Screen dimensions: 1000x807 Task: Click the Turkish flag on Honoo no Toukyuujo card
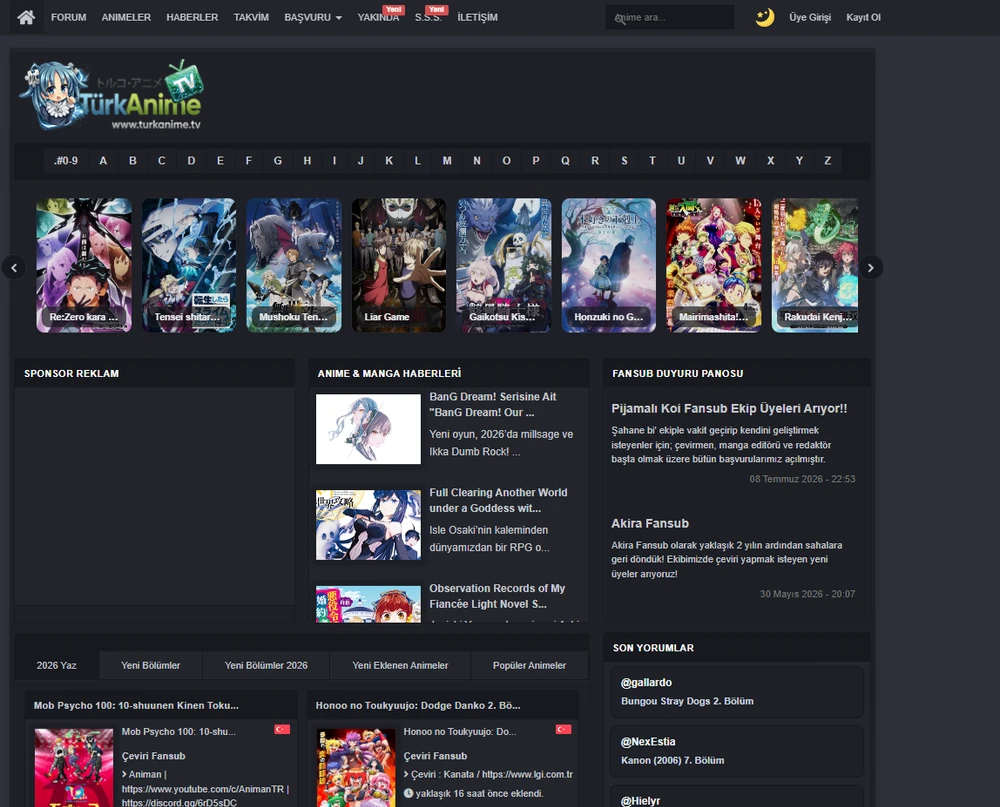tap(563, 729)
